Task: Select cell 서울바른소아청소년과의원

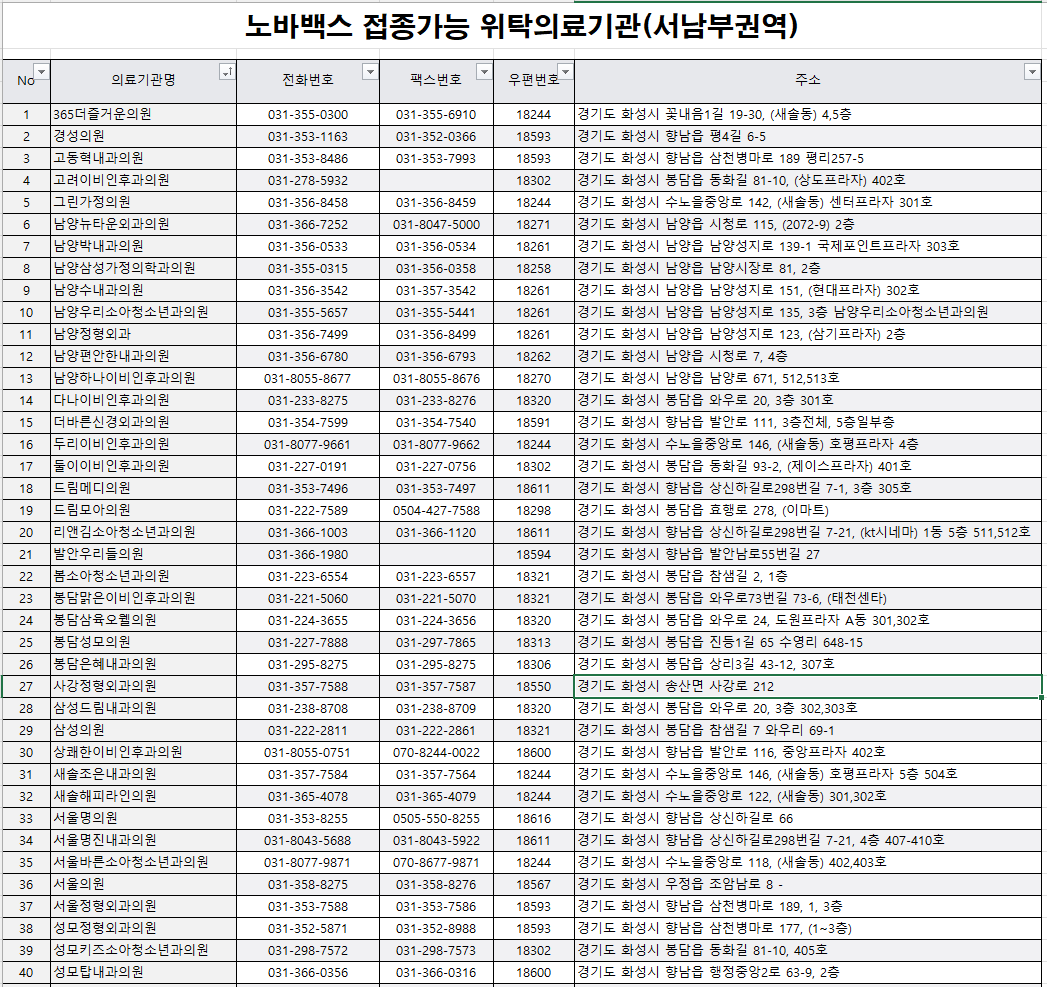Action: [144, 863]
